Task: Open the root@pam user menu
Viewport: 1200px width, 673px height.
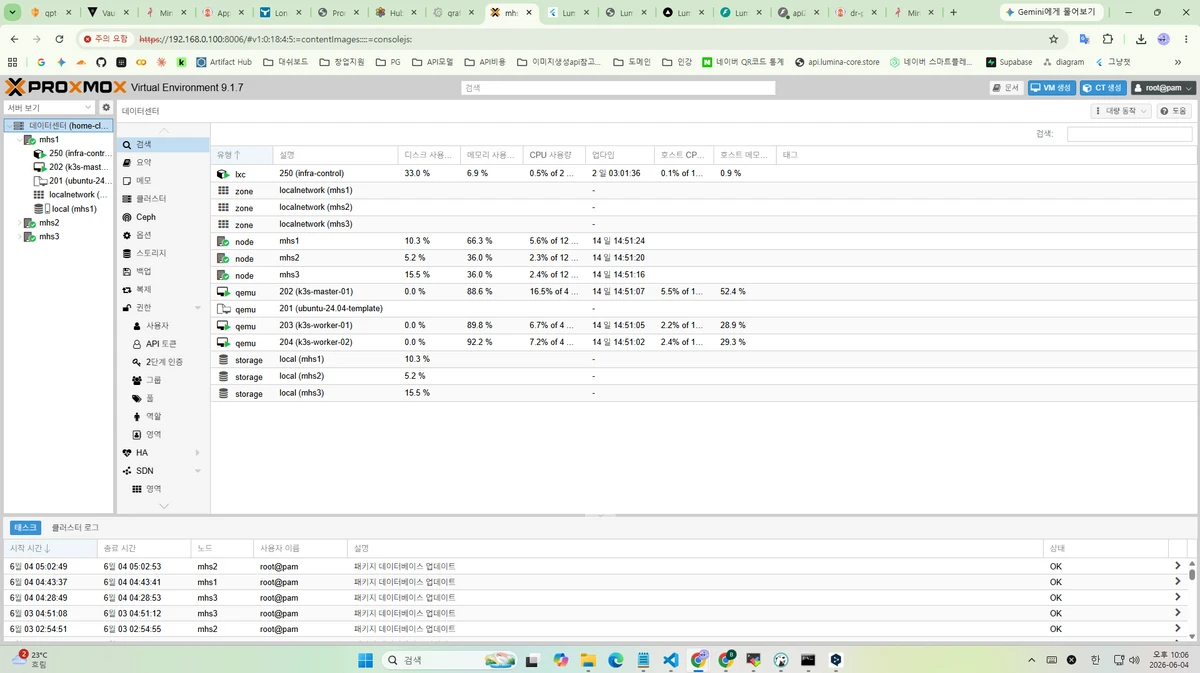Action: 1163,88
